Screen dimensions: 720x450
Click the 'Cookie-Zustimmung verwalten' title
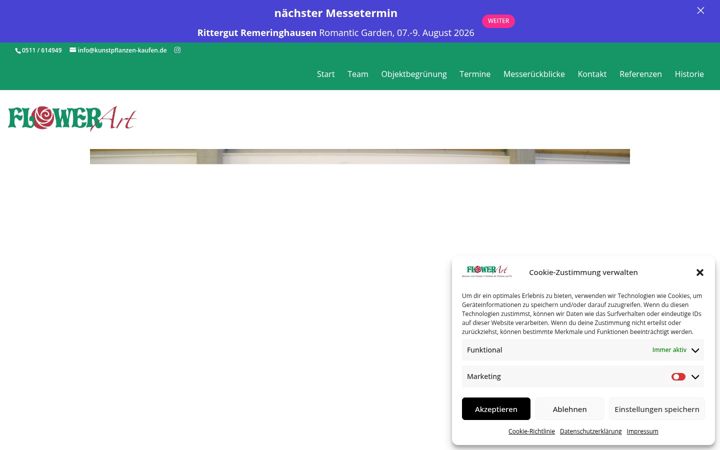click(583, 272)
